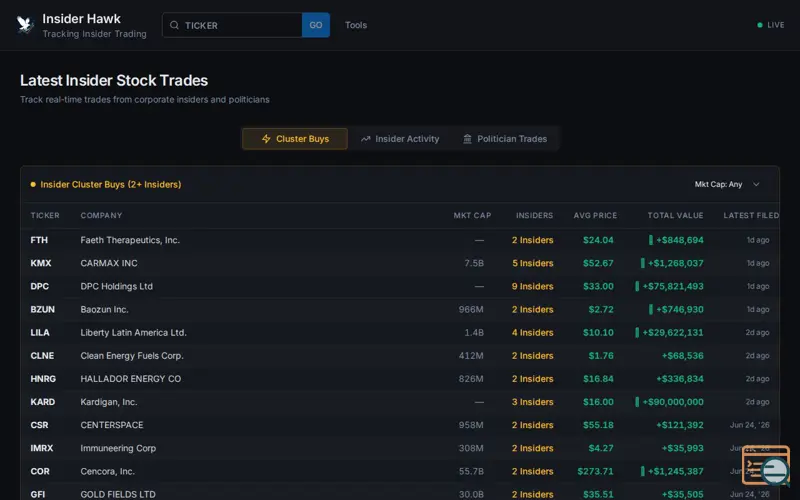Image resolution: width=800 pixels, height=500 pixels.
Task: Click the building icon on Politician Trades
Action: tap(467, 139)
